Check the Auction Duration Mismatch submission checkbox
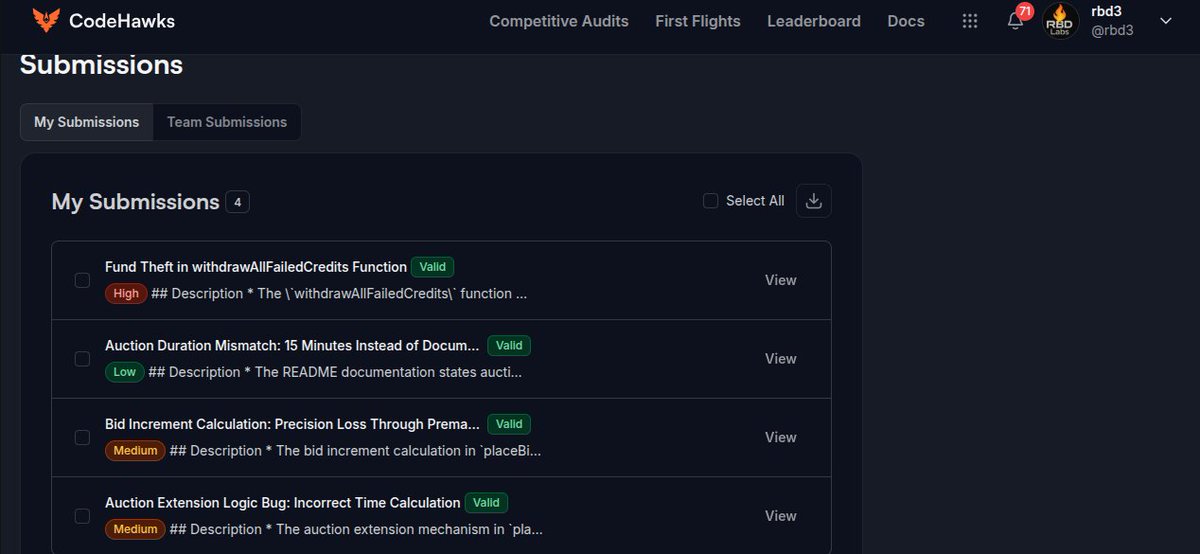Viewport: 1200px width, 554px height. [x=82, y=359]
